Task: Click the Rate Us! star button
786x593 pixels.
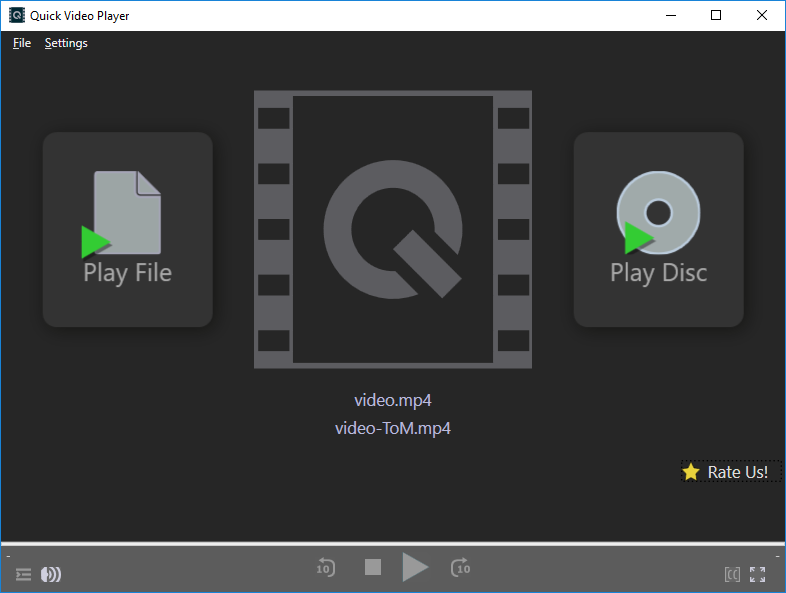Action: [731, 472]
